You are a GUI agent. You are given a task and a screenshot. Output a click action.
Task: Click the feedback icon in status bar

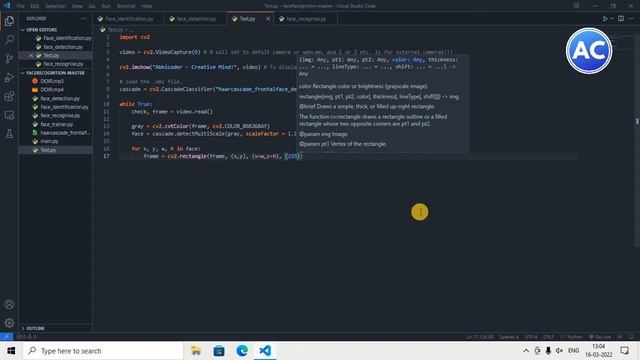click(620, 337)
